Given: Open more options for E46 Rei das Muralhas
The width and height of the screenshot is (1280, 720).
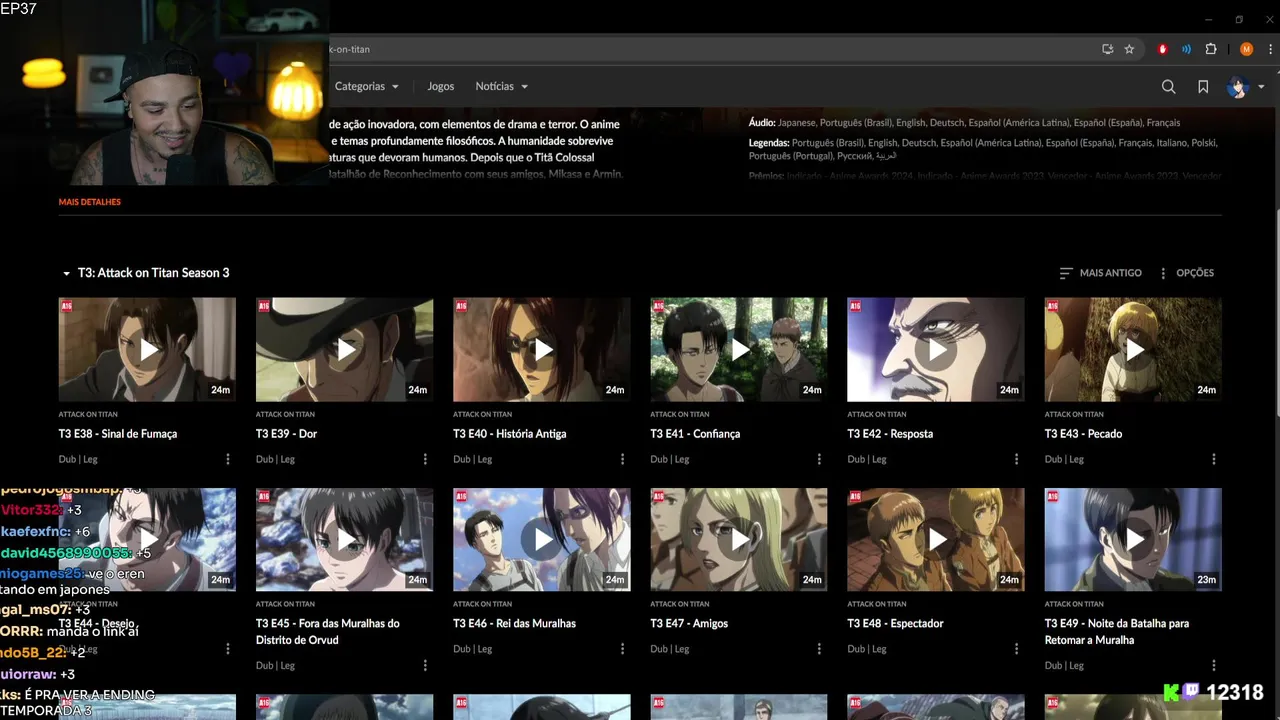Looking at the screenshot, I should point(621,649).
